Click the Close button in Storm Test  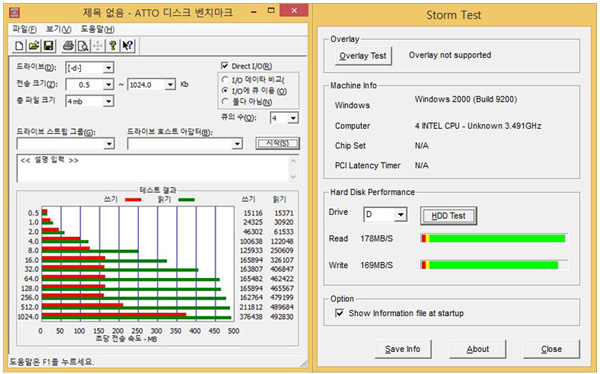click(x=551, y=349)
